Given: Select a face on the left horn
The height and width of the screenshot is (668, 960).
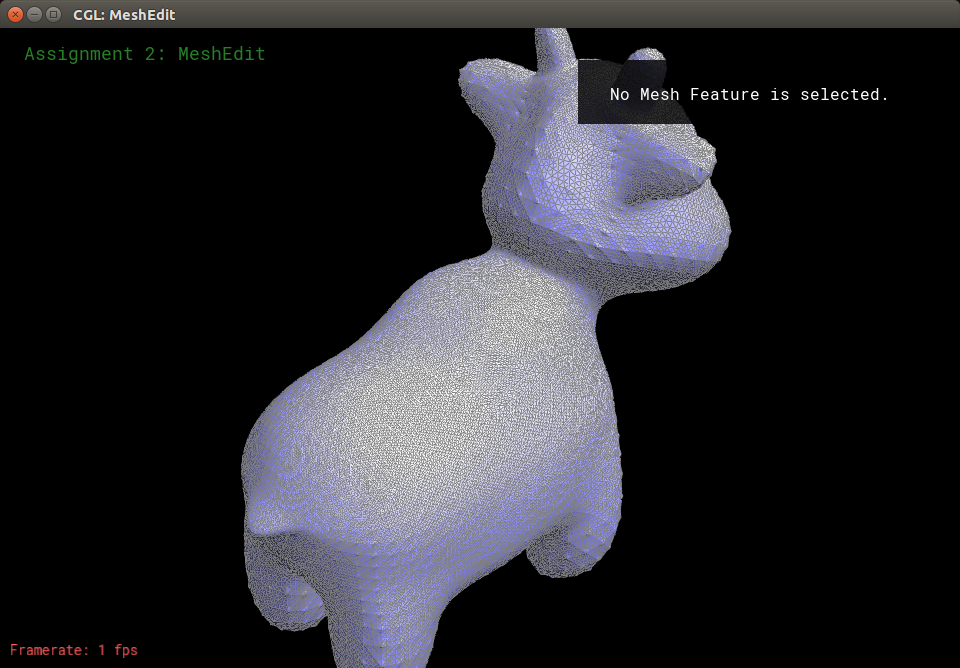Looking at the screenshot, I should coord(555,48).
